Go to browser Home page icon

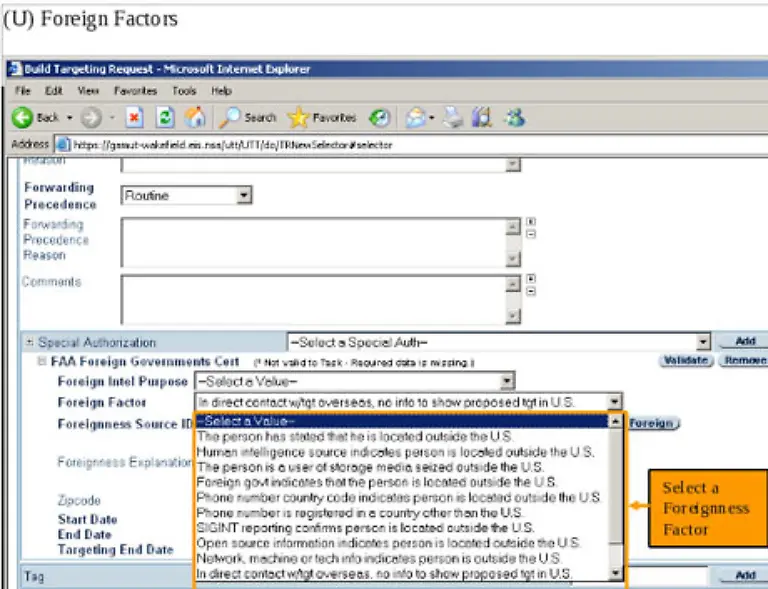[195, 117]
